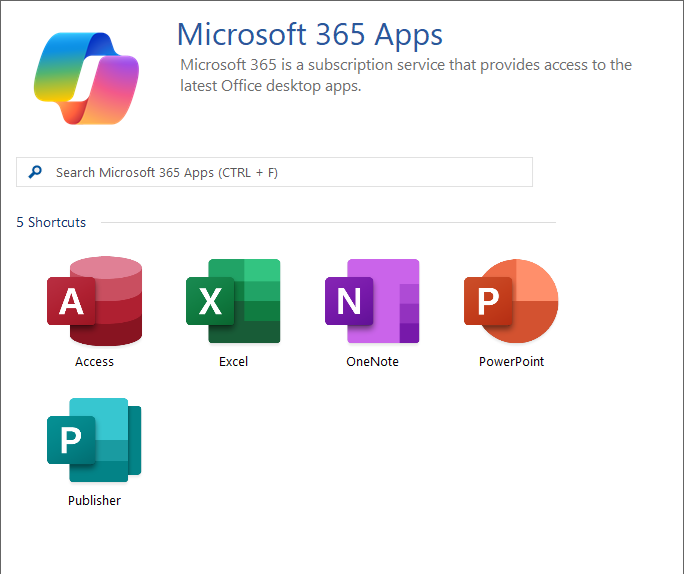
Task: Click the 'latest Office desktop apps' text line
Action: pyautogui.click(x=270, y=86)
